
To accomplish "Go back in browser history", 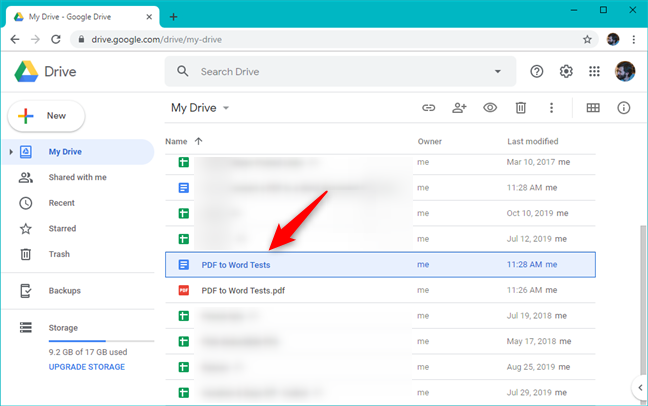I will (x=15, y=39).
